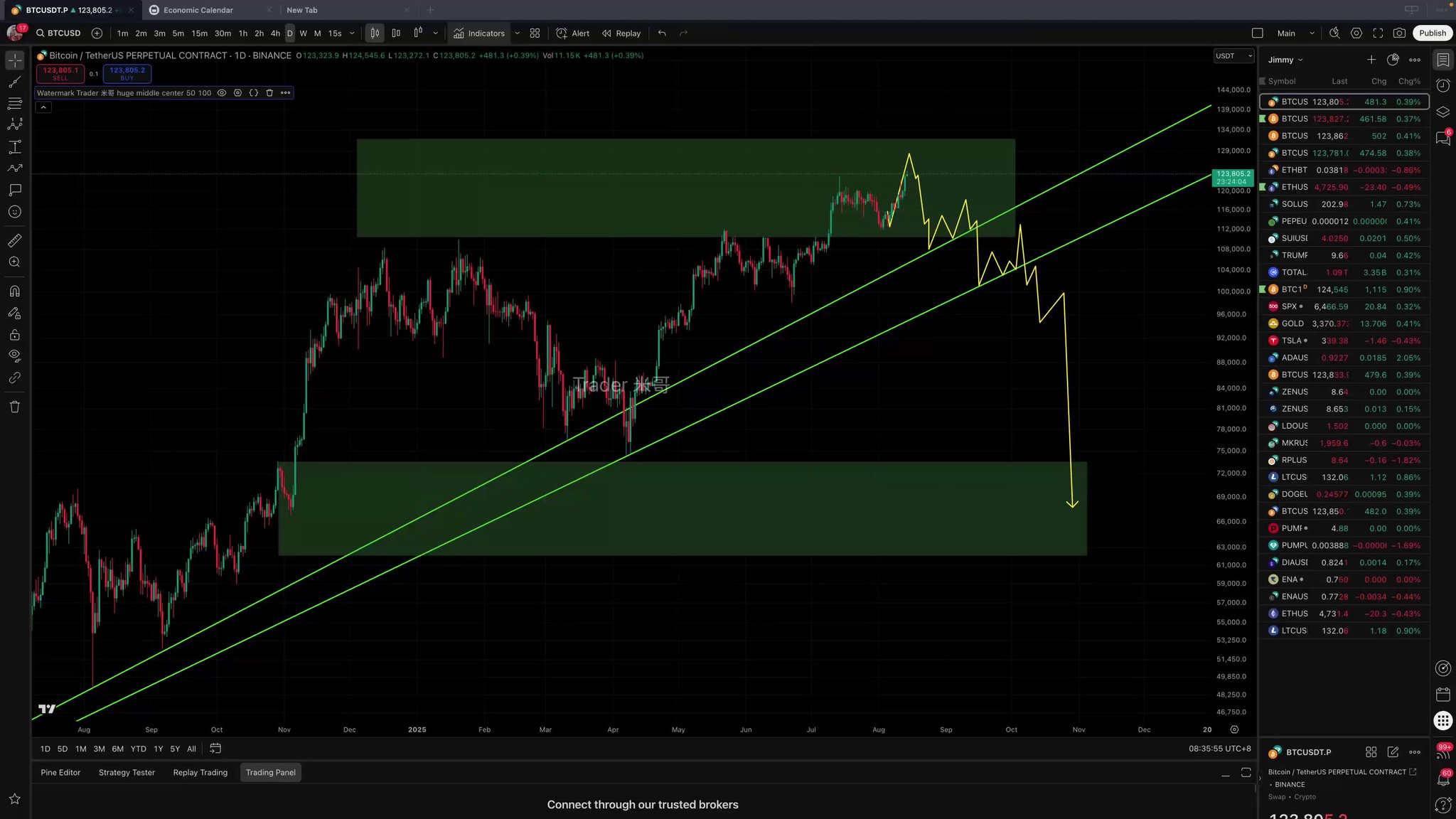Open the Jimmy watchlist dropdown

[x=1285, y=60]
